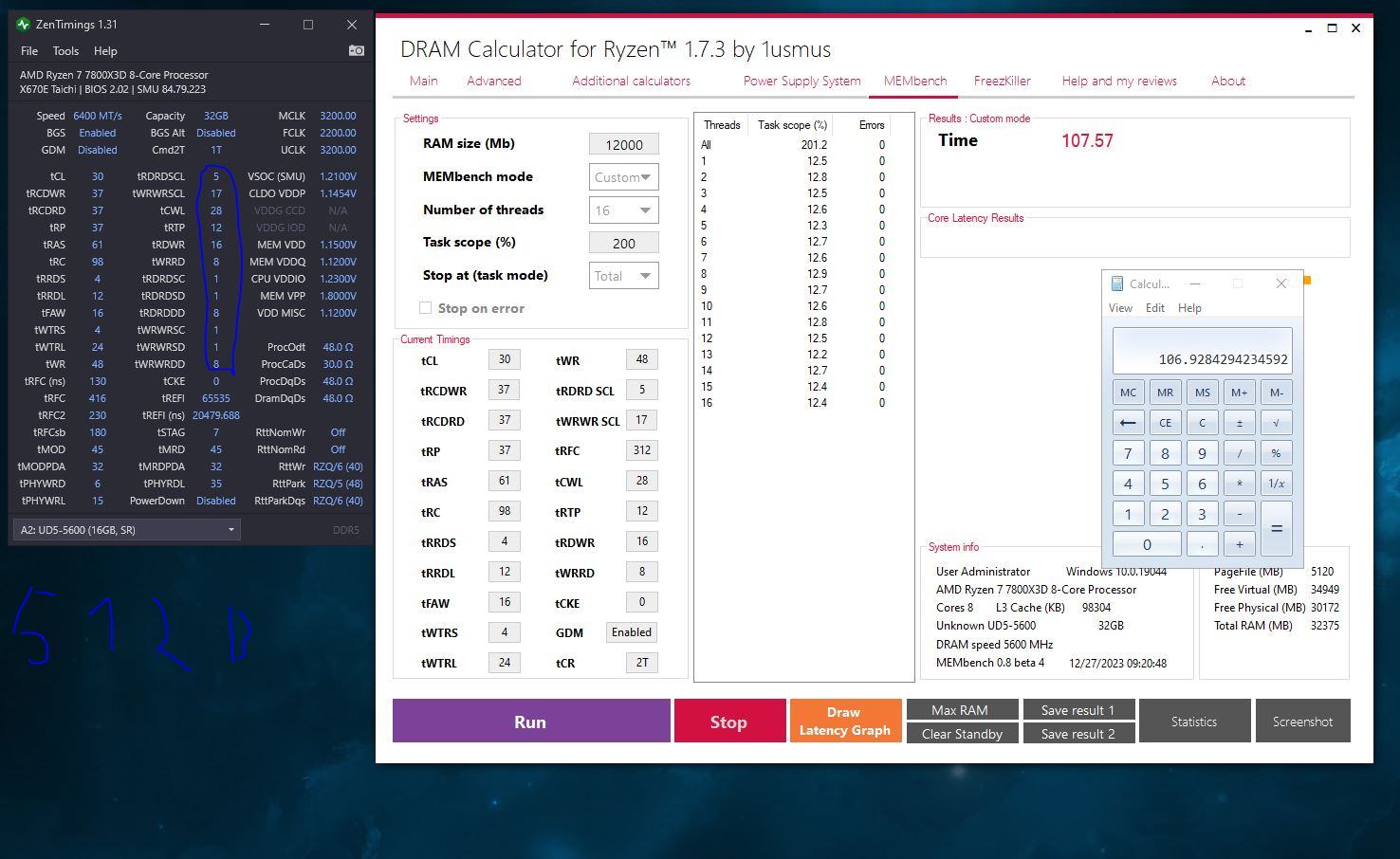This screenshot has height=859, width=1400.
Task: Click the Calculator MR memory recall key
Action: click(x=1165, y=393)
